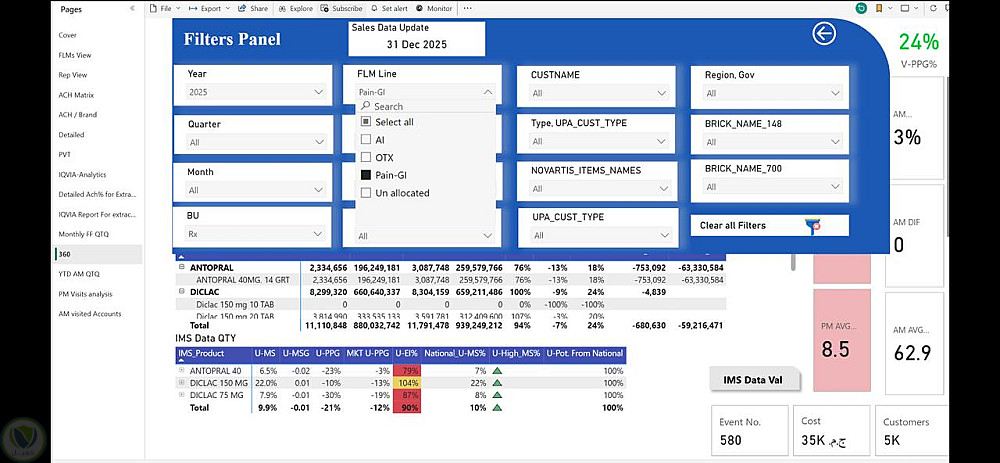Open the Year 2025 dropdown
The width and height of the screenshot is (1000, 463).
256,92
